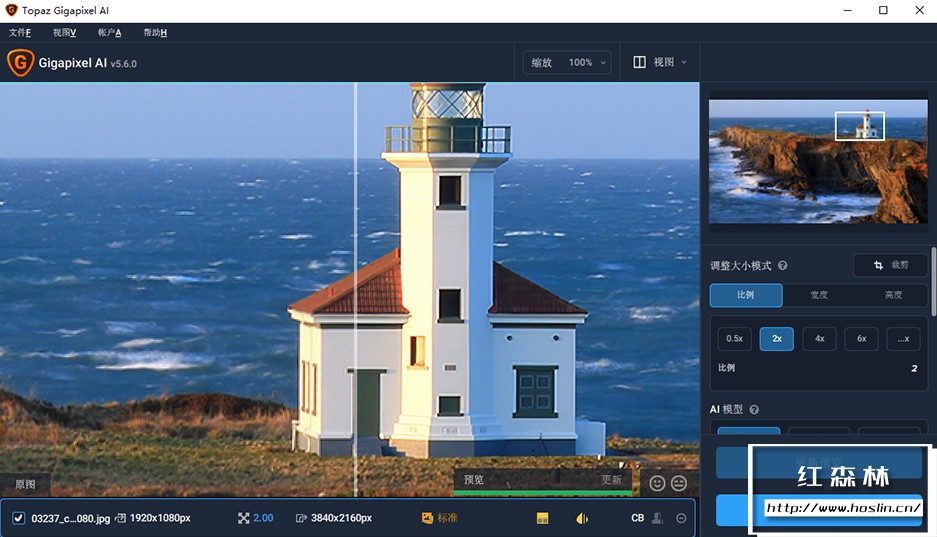
Task: Click the 03237_c...080.jpg file name
Action: tap(71, 518)
